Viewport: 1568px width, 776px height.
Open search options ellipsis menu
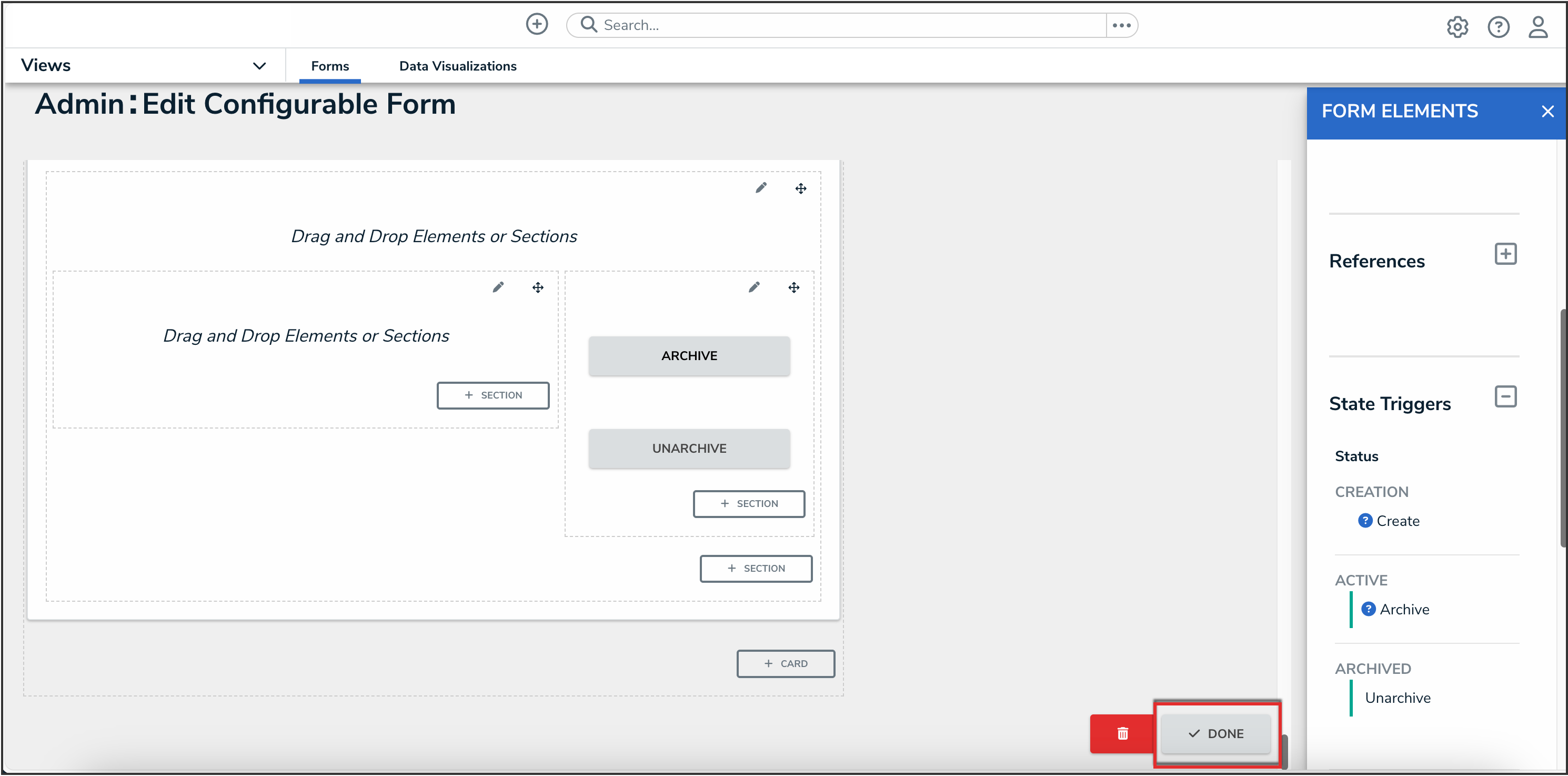click(1121, 26)
